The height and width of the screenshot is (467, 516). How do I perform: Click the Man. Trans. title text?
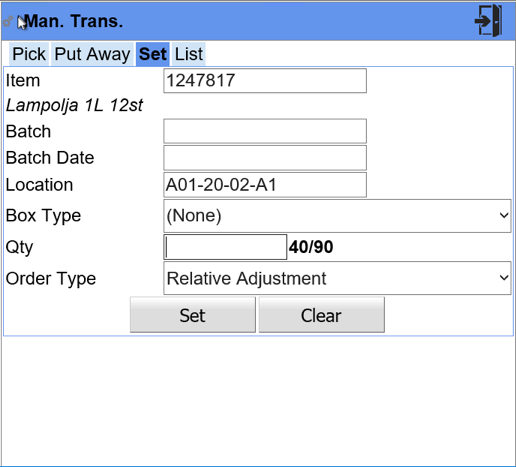[x=74, y=21]
